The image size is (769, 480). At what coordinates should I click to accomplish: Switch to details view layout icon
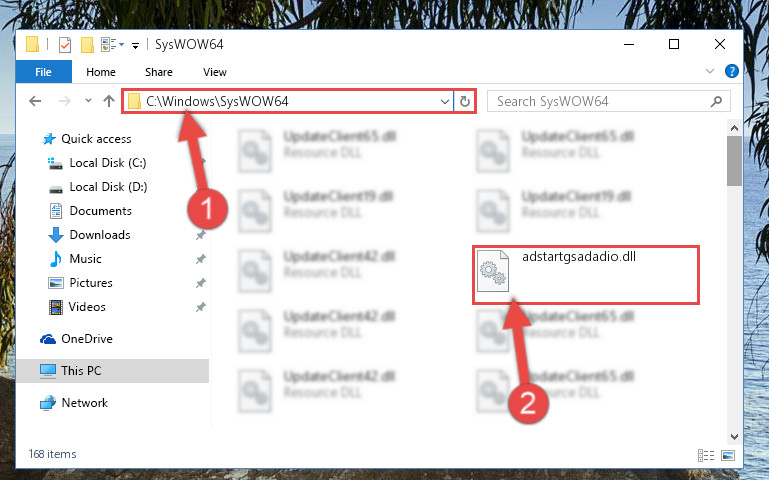point(706,455)
